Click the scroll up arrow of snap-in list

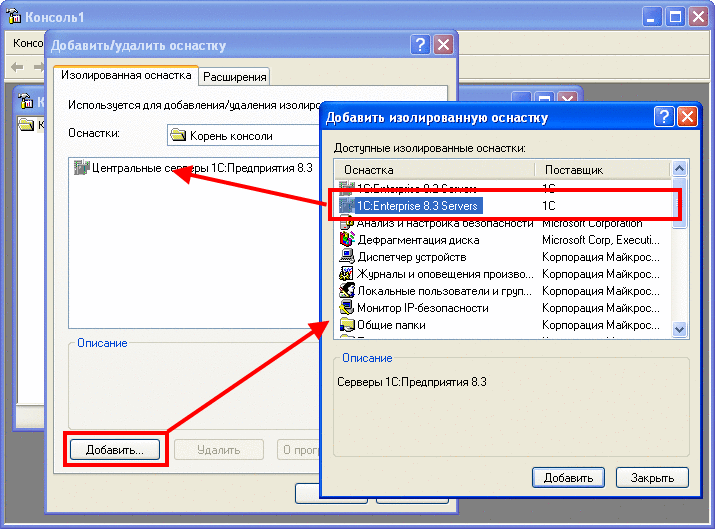point(679,168)
